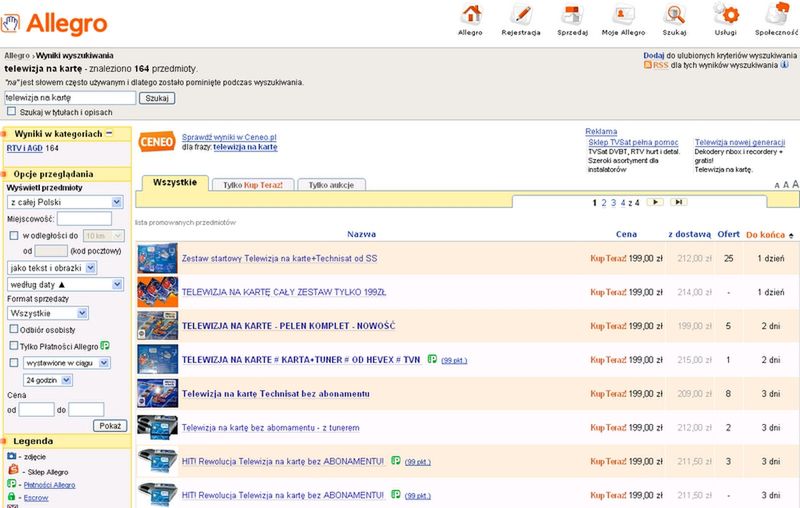This screenshot has width=800, height=508.
Task: Select the largest font size A
Action: tap(795, 184)
